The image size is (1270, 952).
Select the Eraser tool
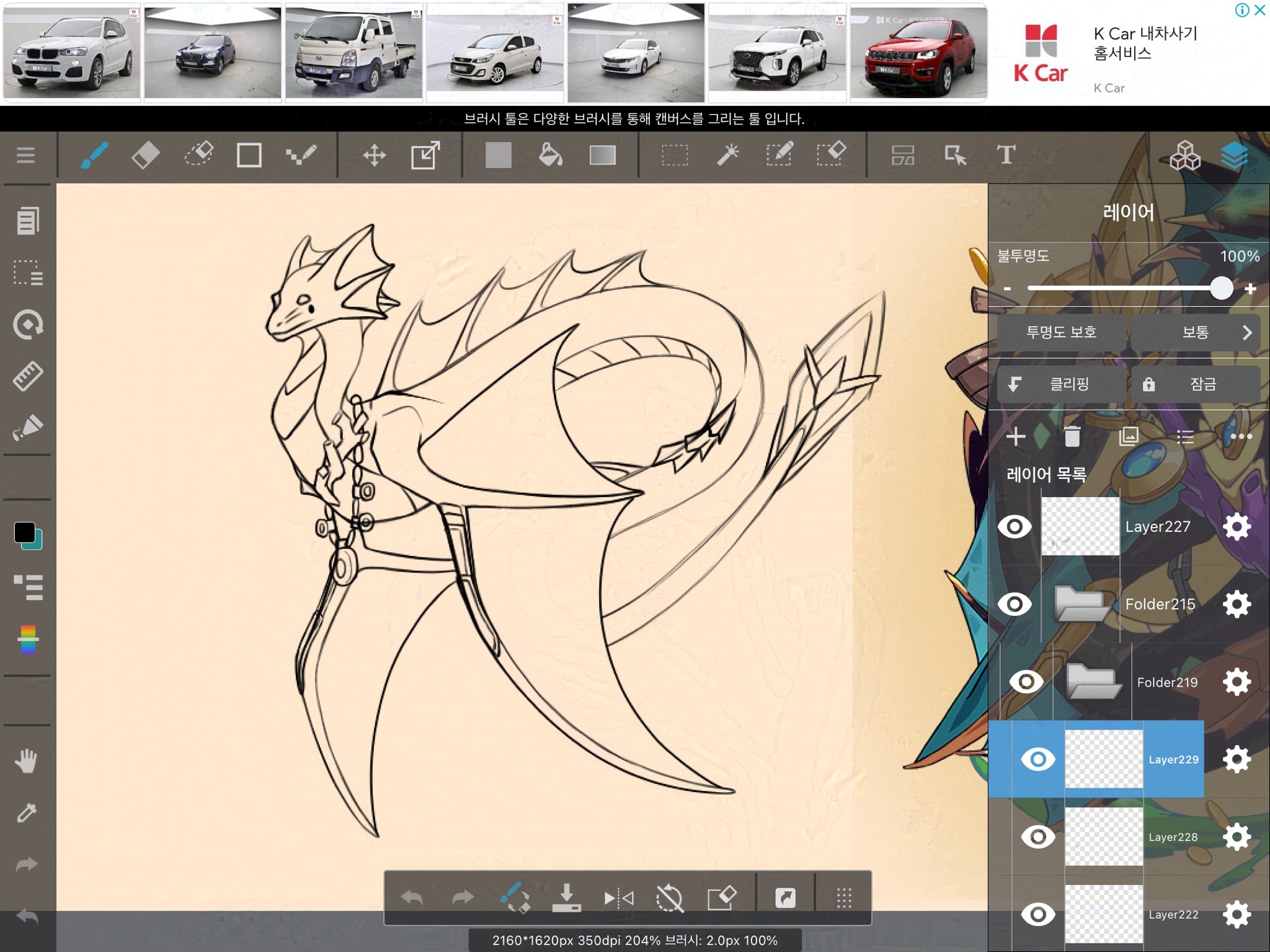pyautogui.click(x=146, y=155)
